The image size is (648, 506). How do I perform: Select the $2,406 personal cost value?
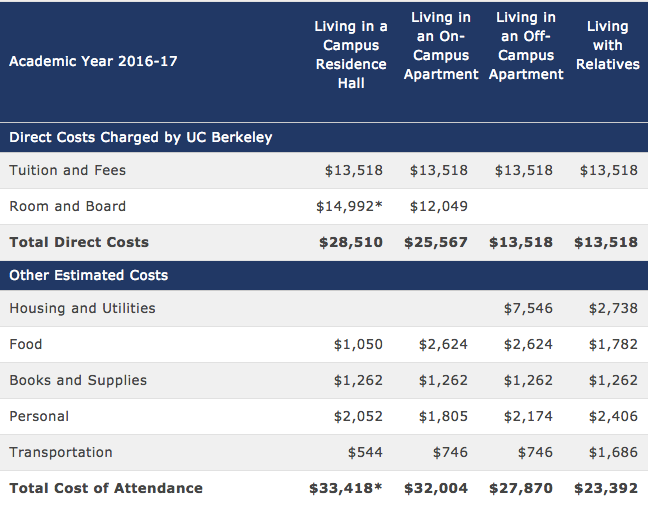click(613, 416)
